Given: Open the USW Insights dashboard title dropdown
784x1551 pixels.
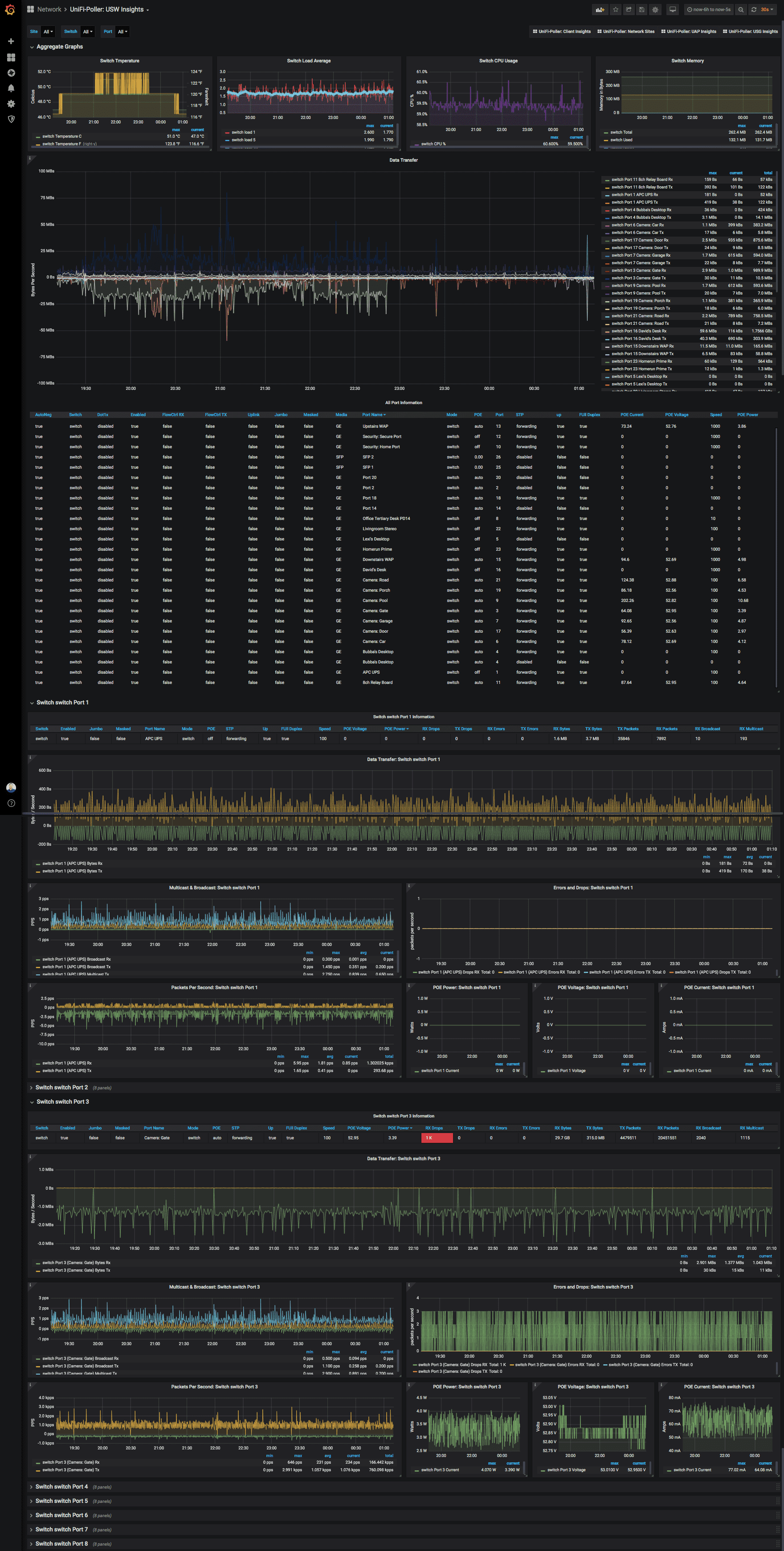Looking at the screenshot, I should click(110, 9).
